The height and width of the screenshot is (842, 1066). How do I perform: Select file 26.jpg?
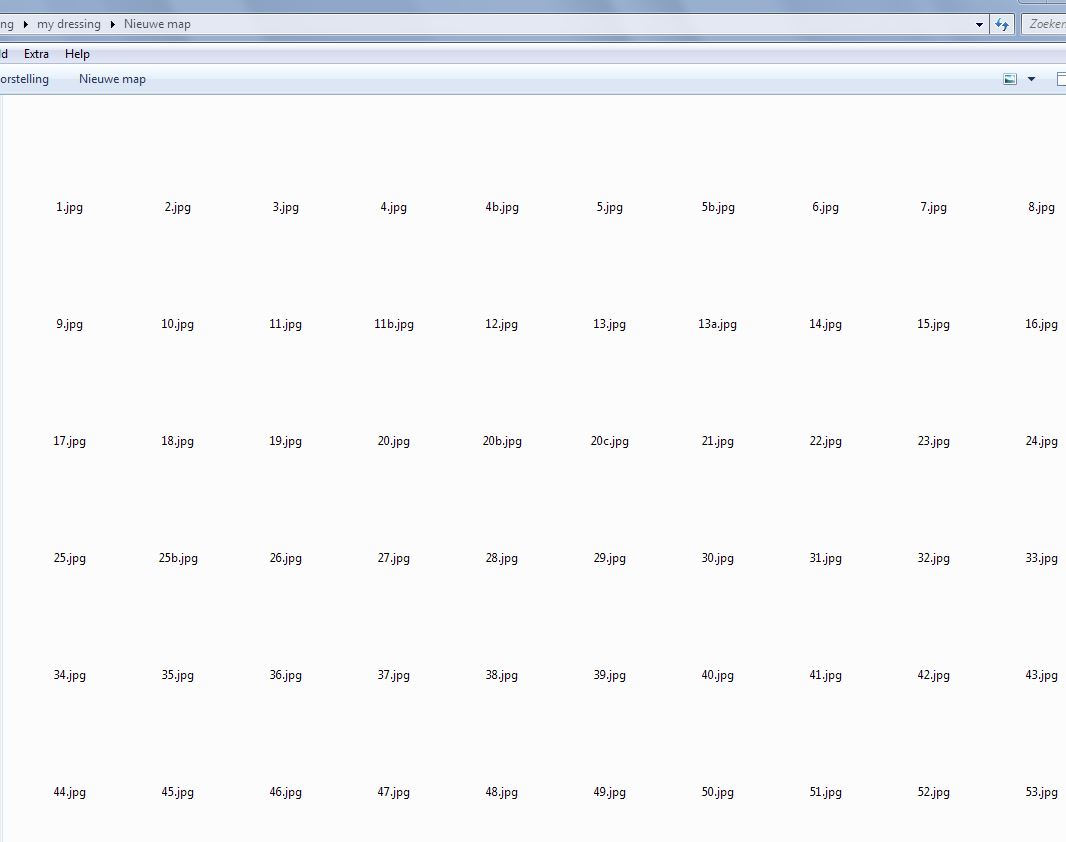point(286,558)
